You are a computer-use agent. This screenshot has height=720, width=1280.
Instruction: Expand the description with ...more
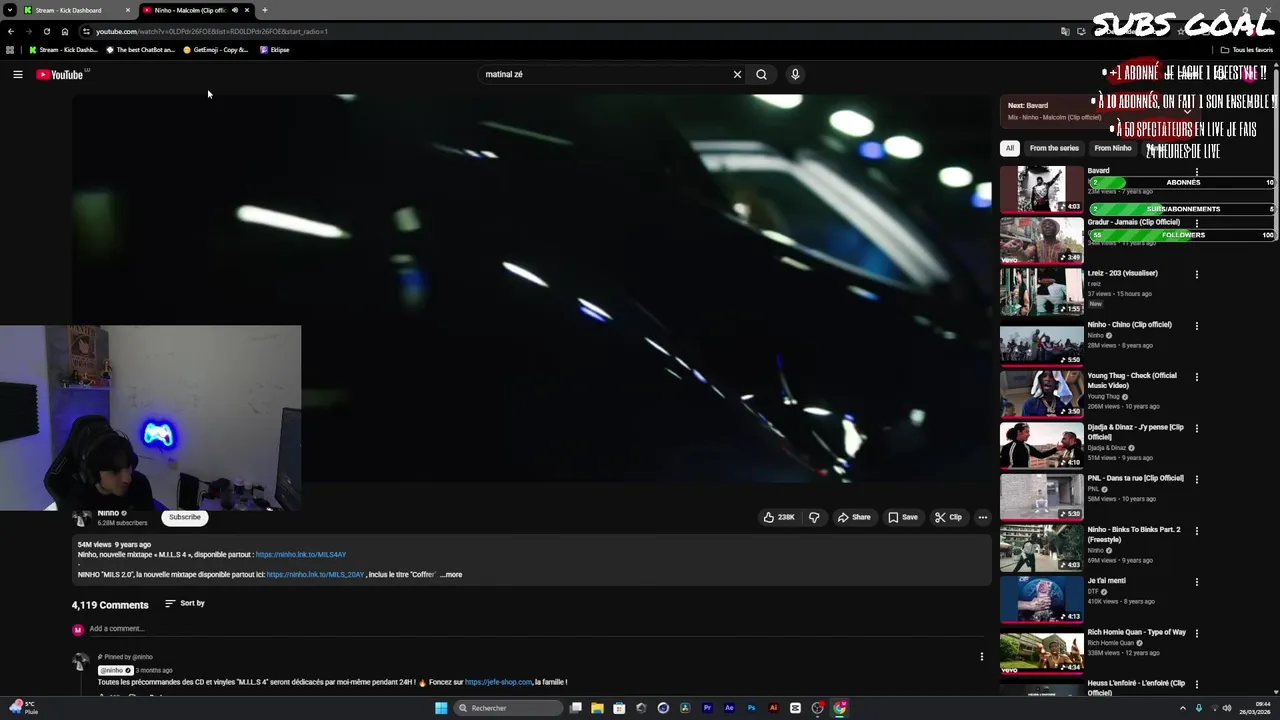click(451, 575)
